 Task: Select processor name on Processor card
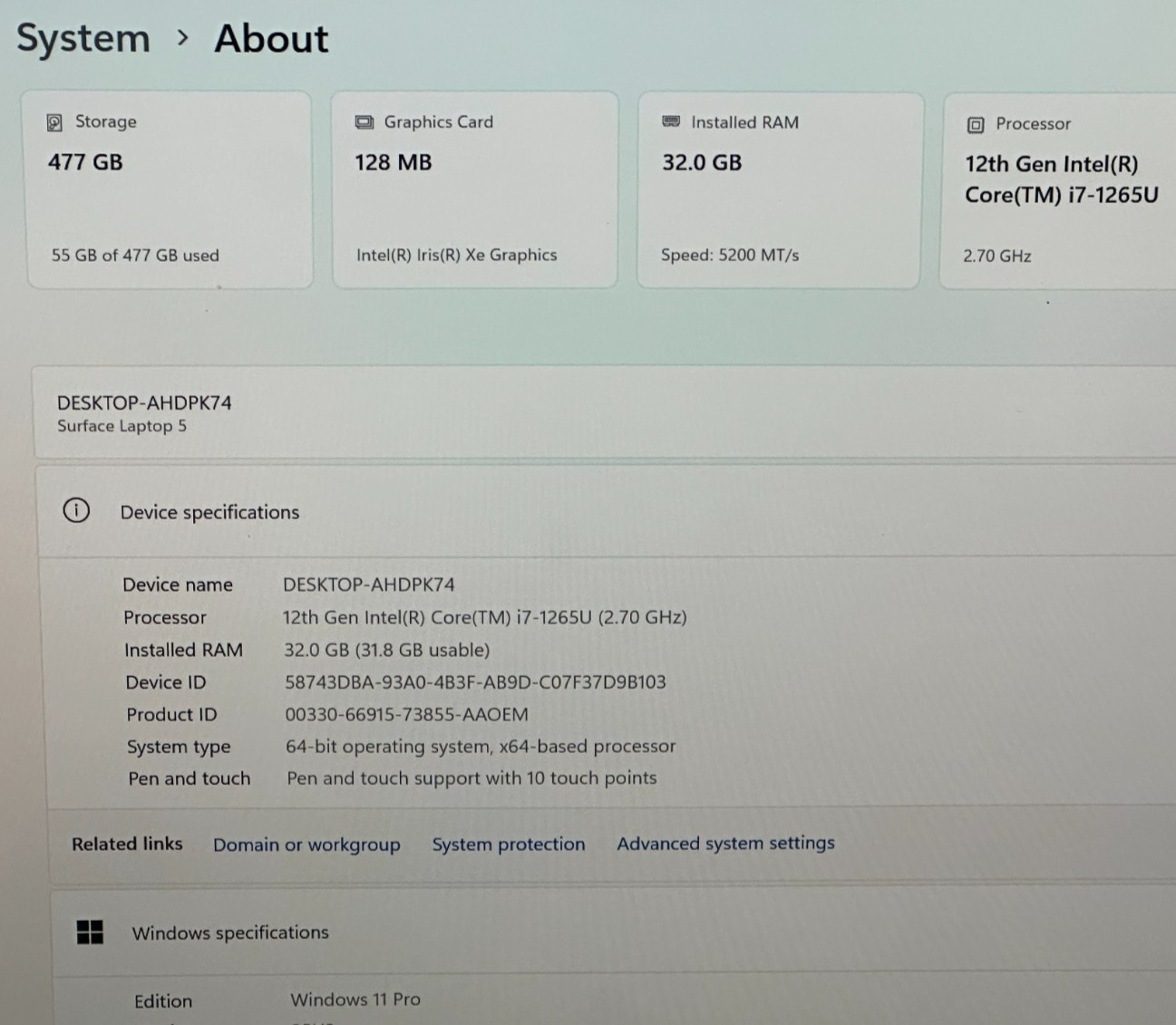pyautogui.click(x=1062, y=179)
